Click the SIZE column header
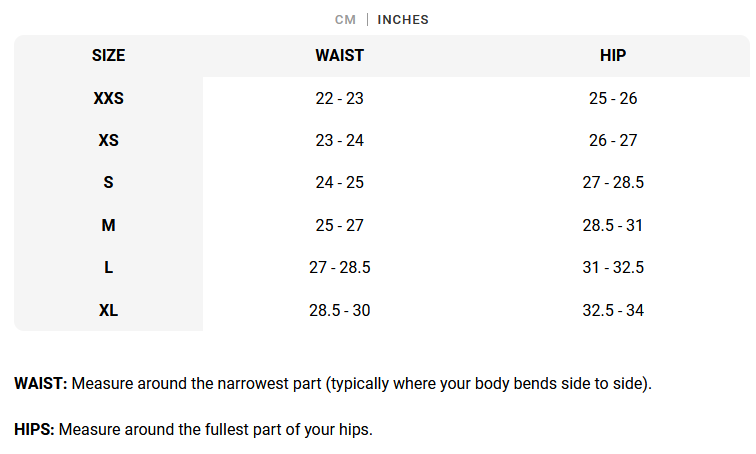 [108, 56]
